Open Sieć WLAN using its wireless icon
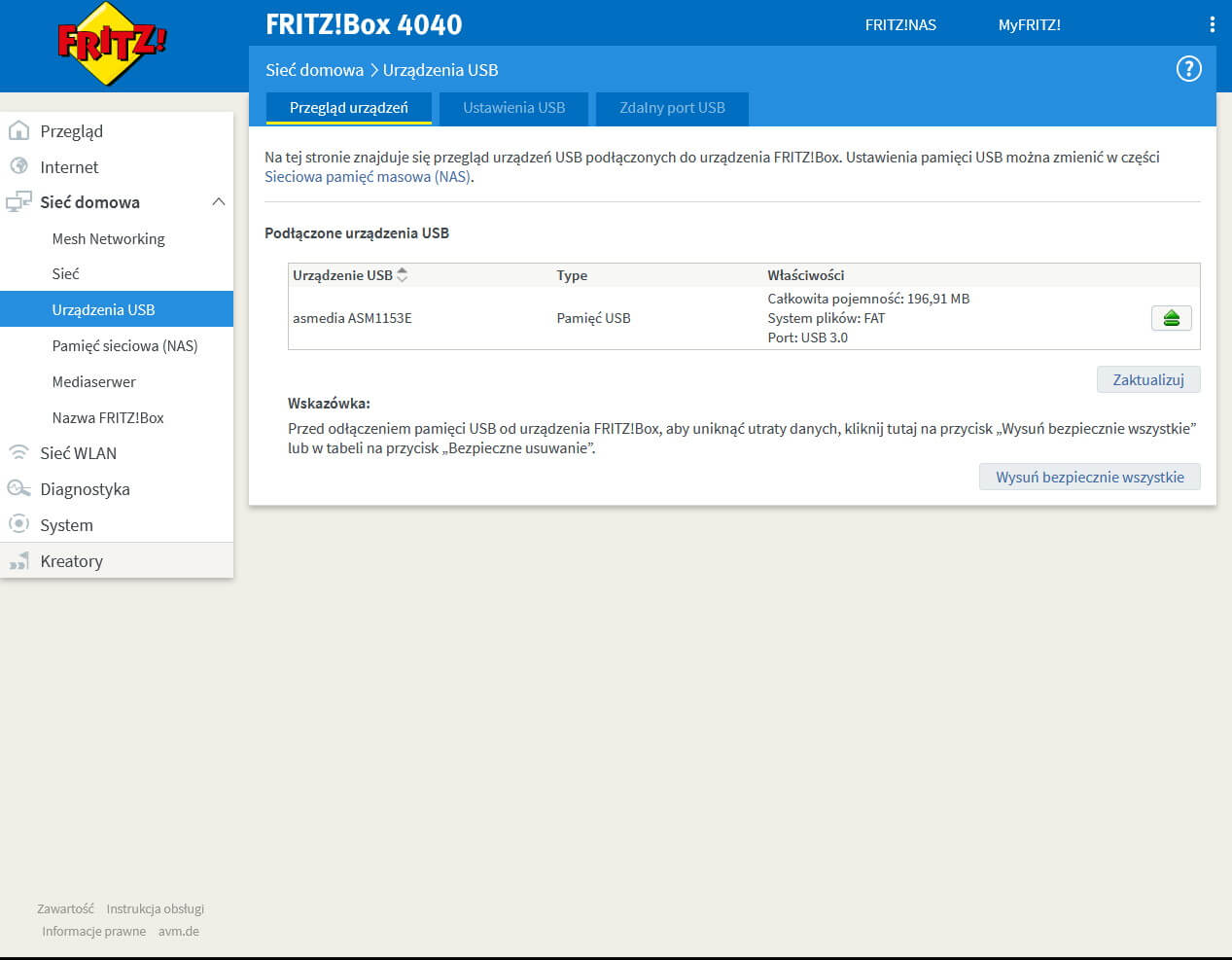Screen dimensions: 1232x960 (x=18, y=452)
